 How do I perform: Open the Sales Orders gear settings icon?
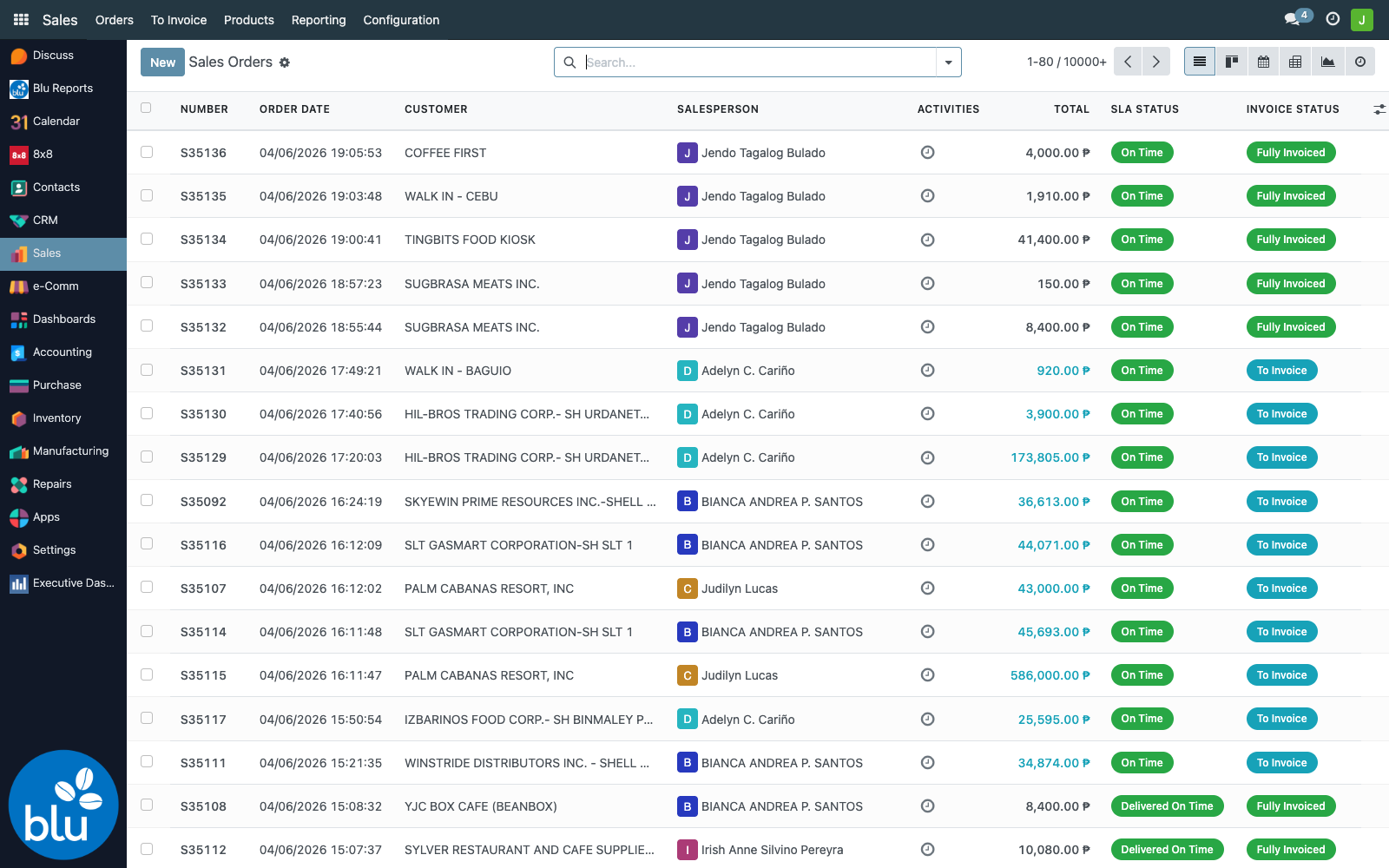click(x=285, y=62)
